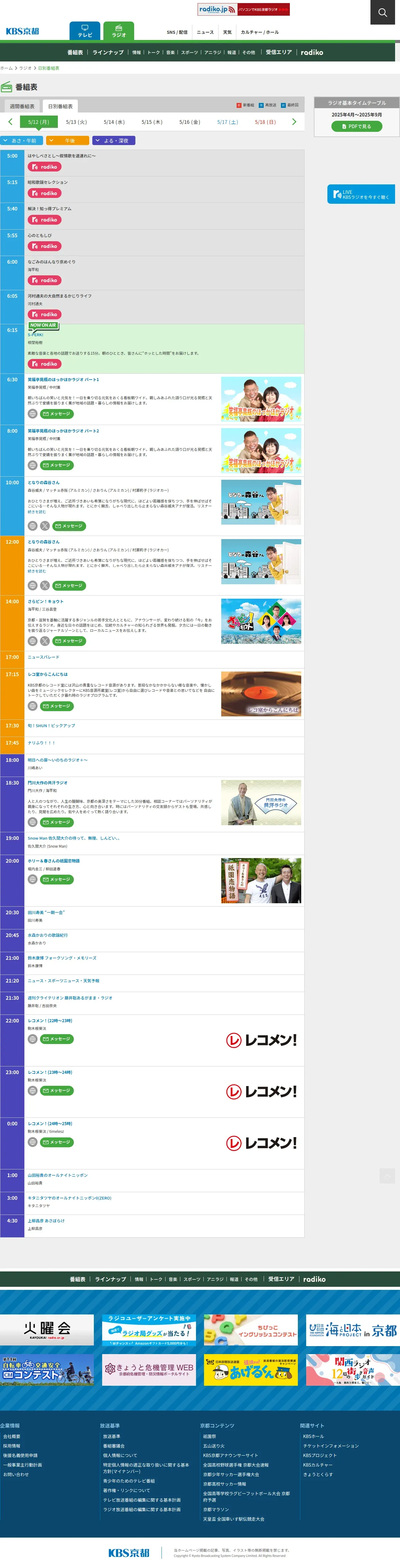
Task: Select date 5/13 (火)
Action: (x=76, y=122)
